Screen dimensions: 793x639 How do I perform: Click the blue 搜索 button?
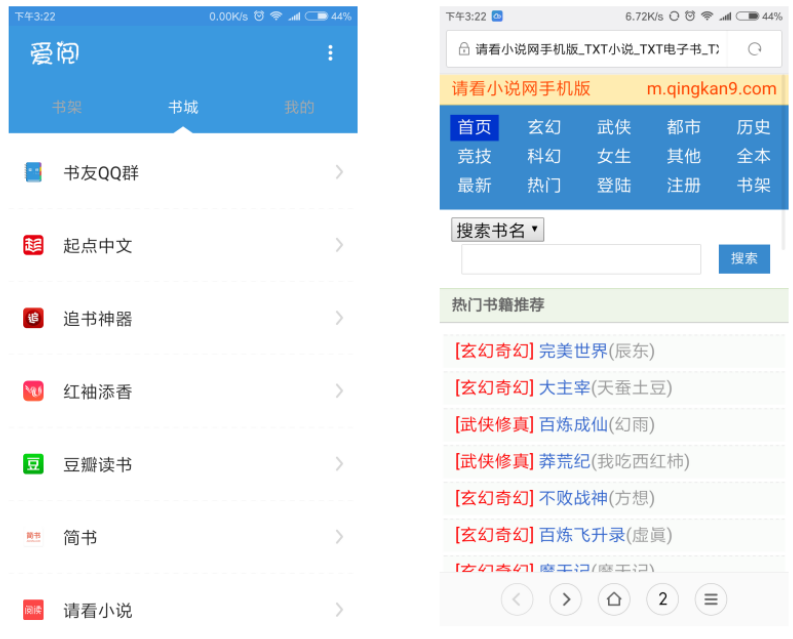744,259
